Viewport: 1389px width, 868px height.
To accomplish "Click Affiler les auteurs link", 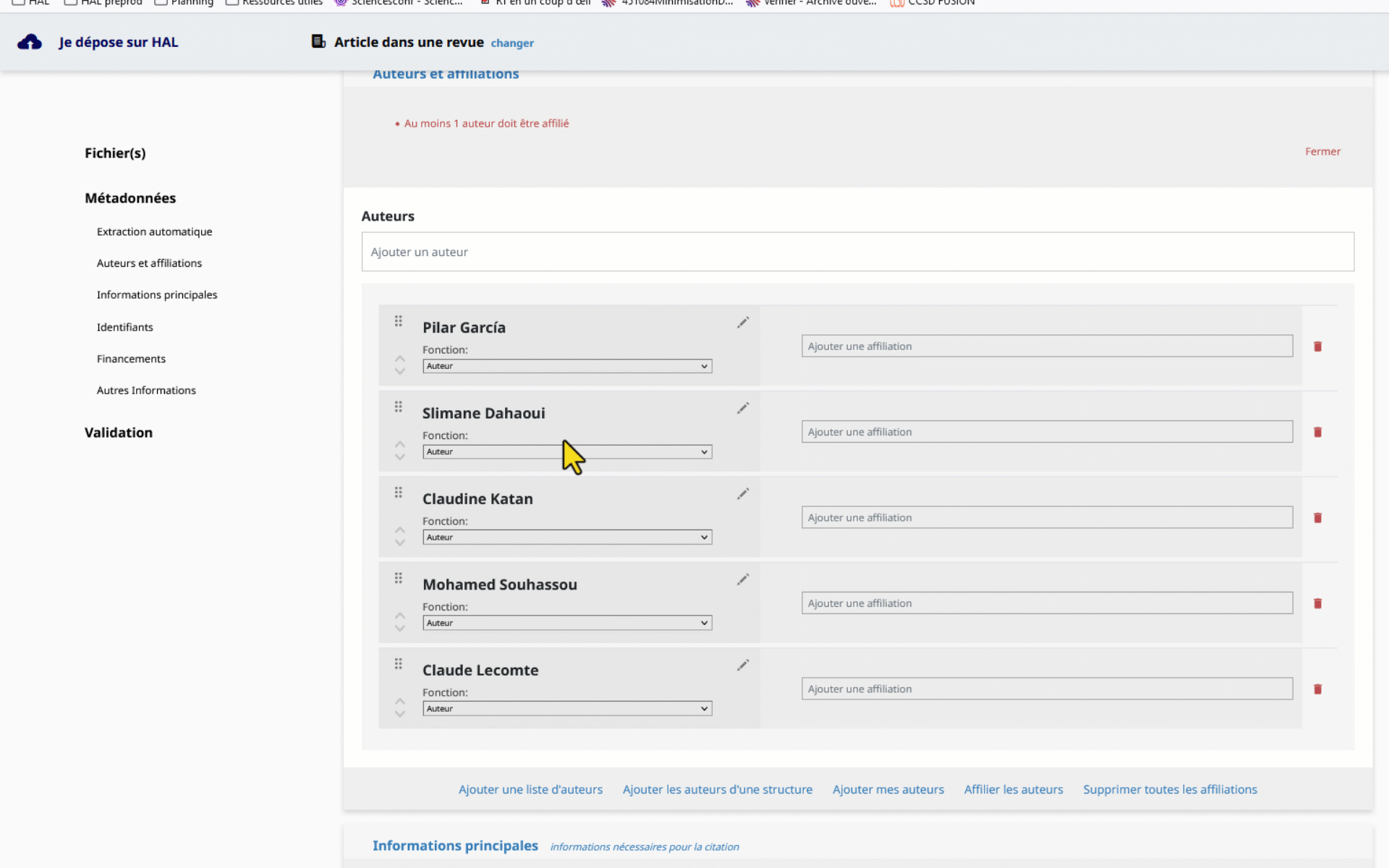I will click(1013, 790).
